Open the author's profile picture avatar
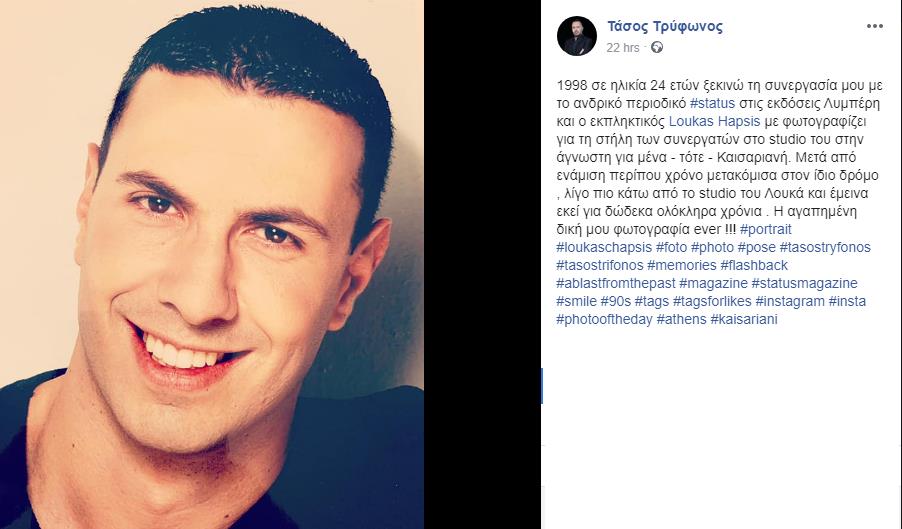 point(577,36)
